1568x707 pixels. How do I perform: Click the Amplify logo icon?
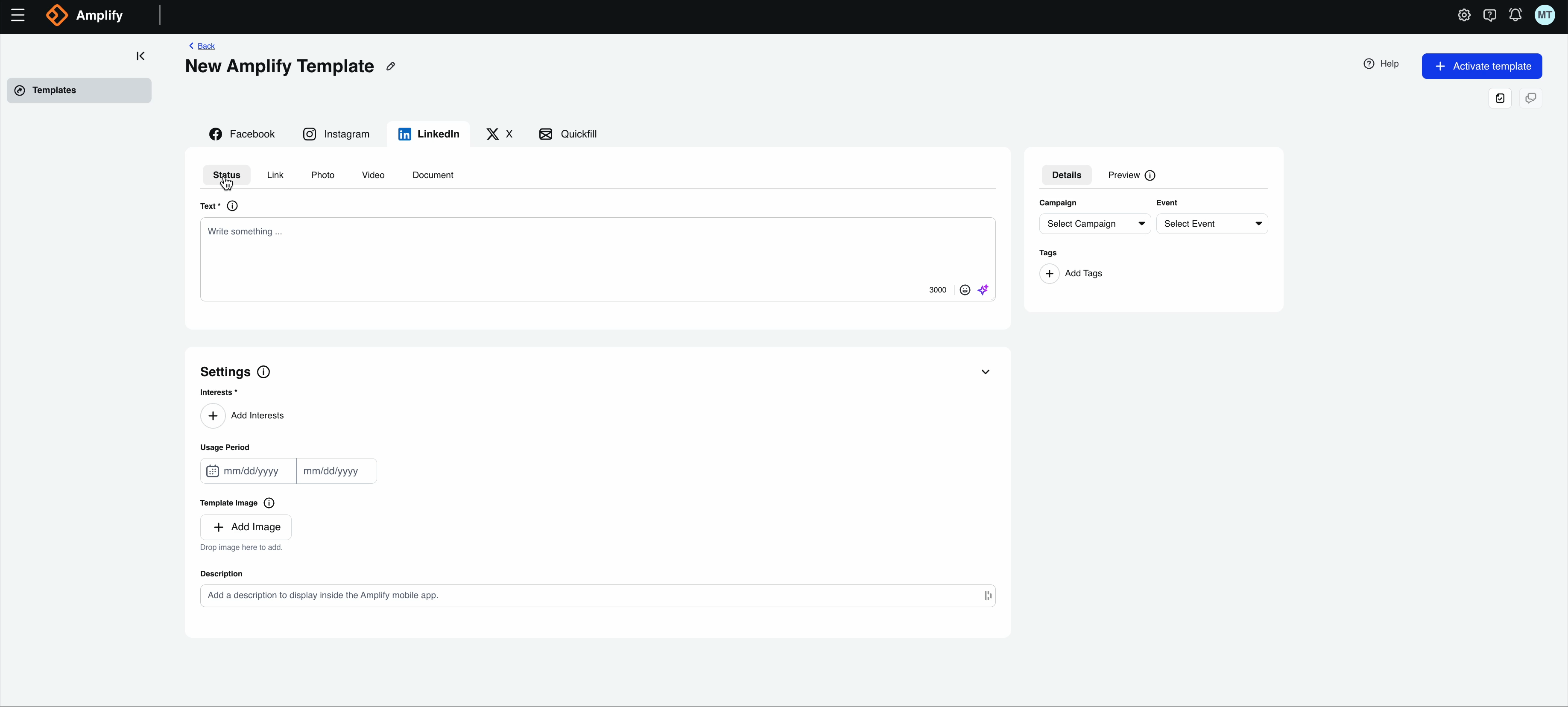pos(57,15)
